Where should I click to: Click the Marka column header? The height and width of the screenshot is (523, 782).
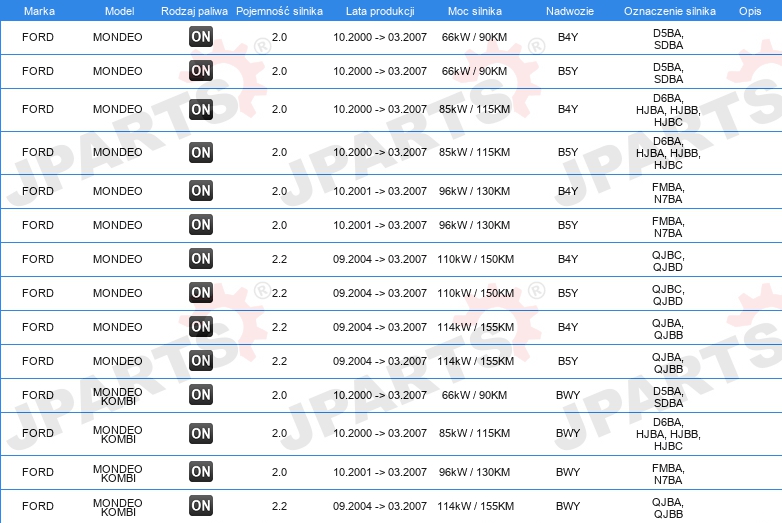39,11
